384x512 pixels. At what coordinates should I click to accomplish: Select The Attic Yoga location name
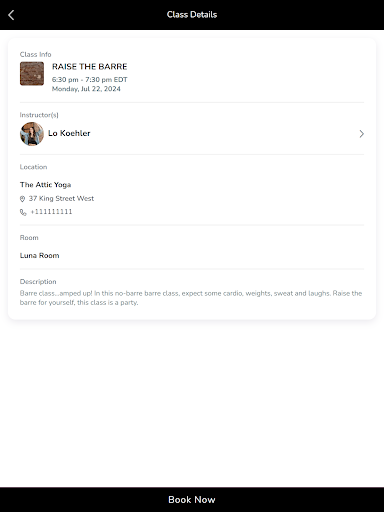tap(45, 185)
